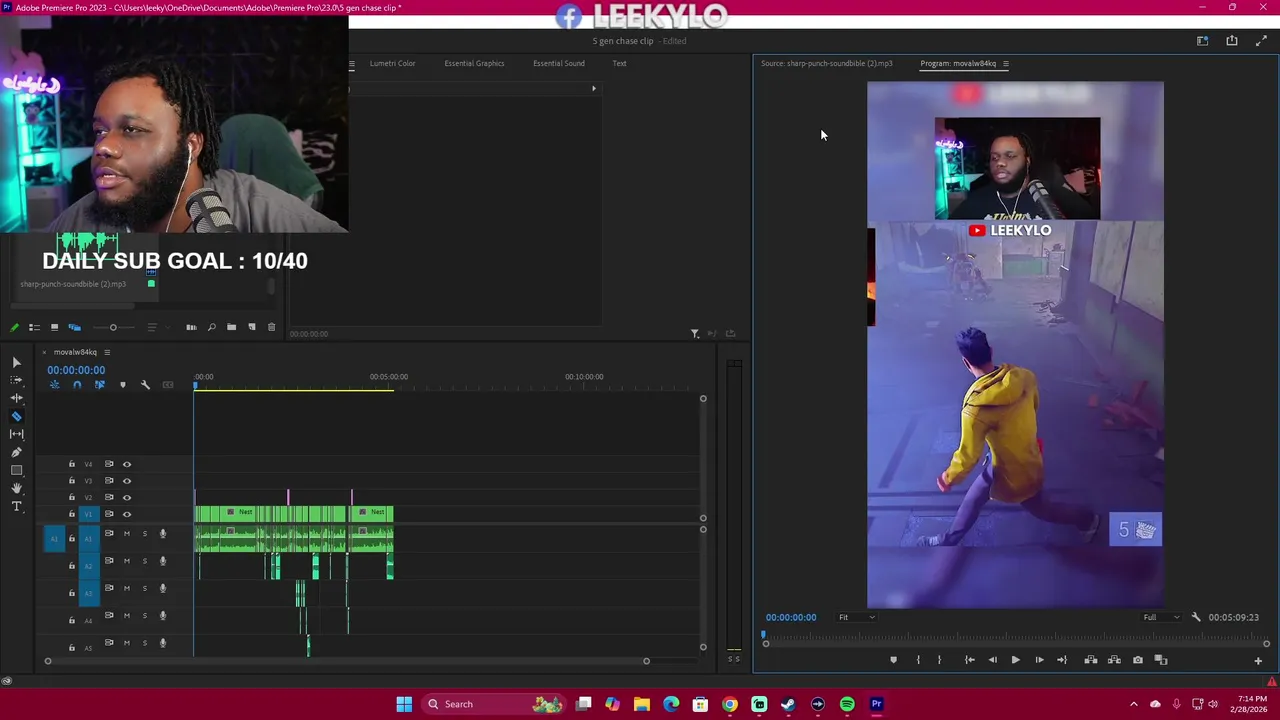Add a marker in the timeline header

pyautogui.click(x=122, y=385)
